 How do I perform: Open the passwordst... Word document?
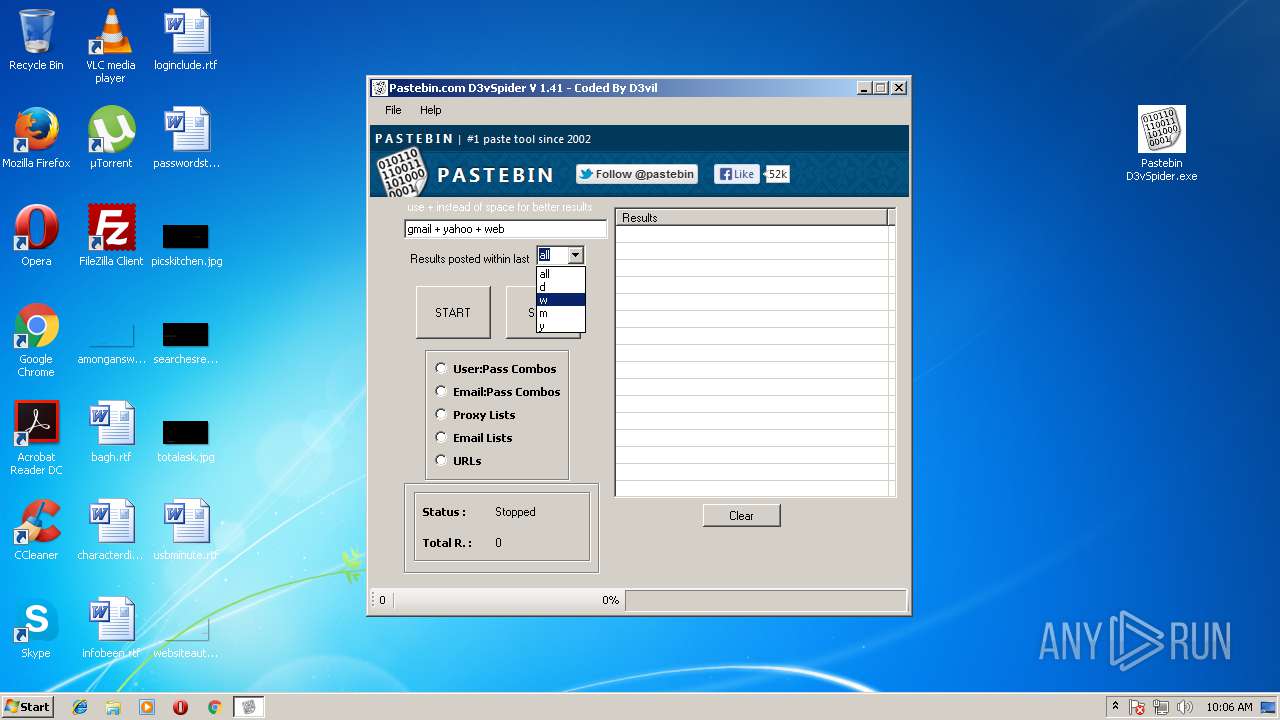(x=186, y=138)
